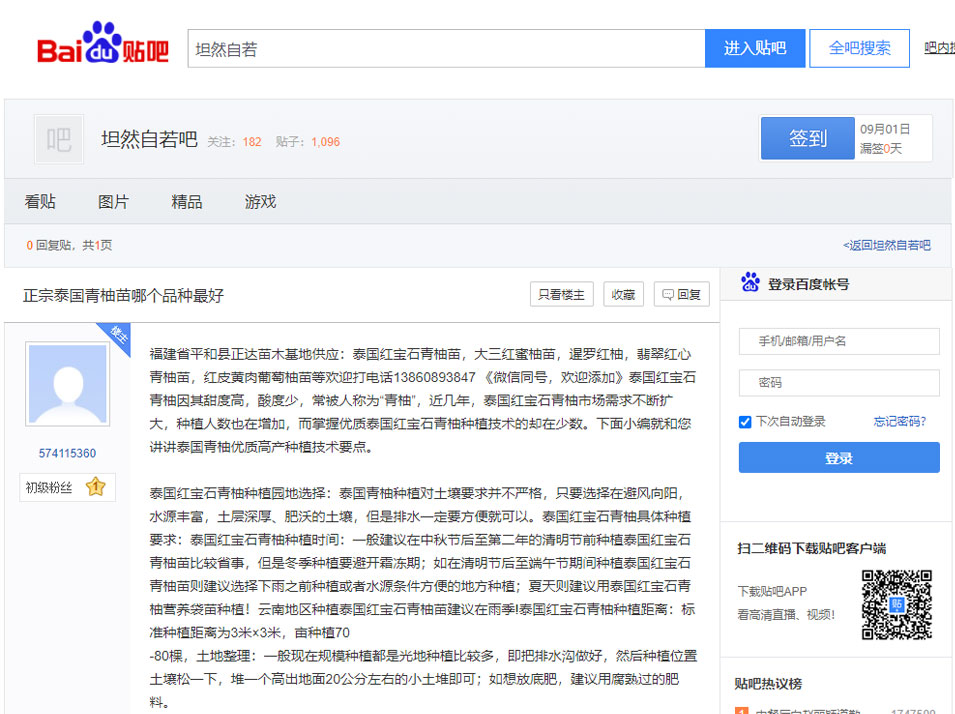955x714 pixels.
Task: Click the 关注: 182 follower count
Action: click(234, 142)
